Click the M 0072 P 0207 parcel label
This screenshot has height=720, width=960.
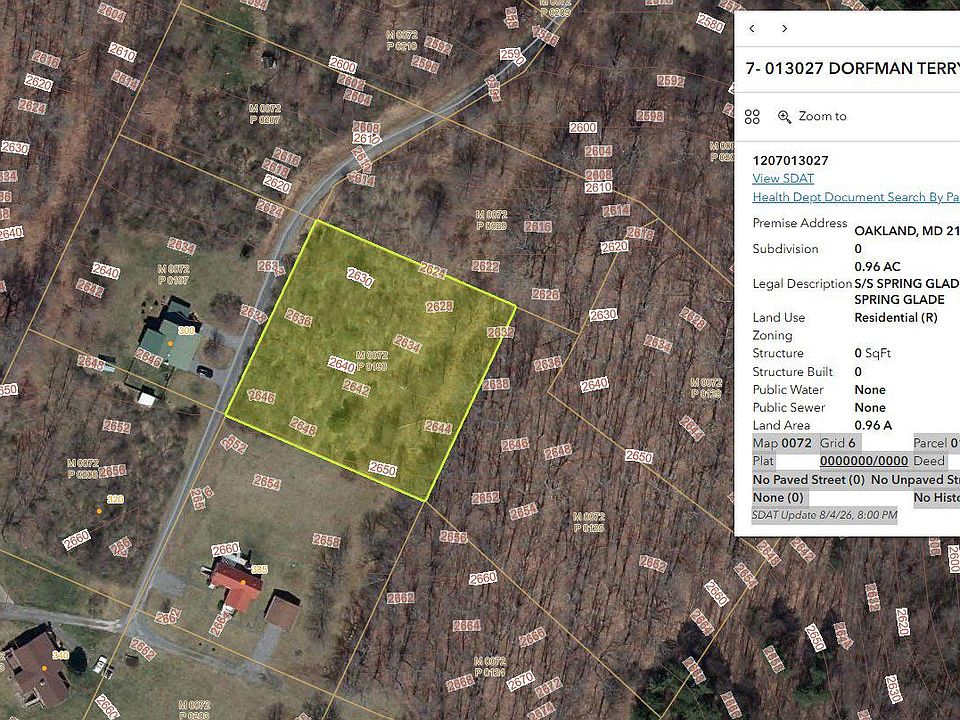[x=265, y=114]
